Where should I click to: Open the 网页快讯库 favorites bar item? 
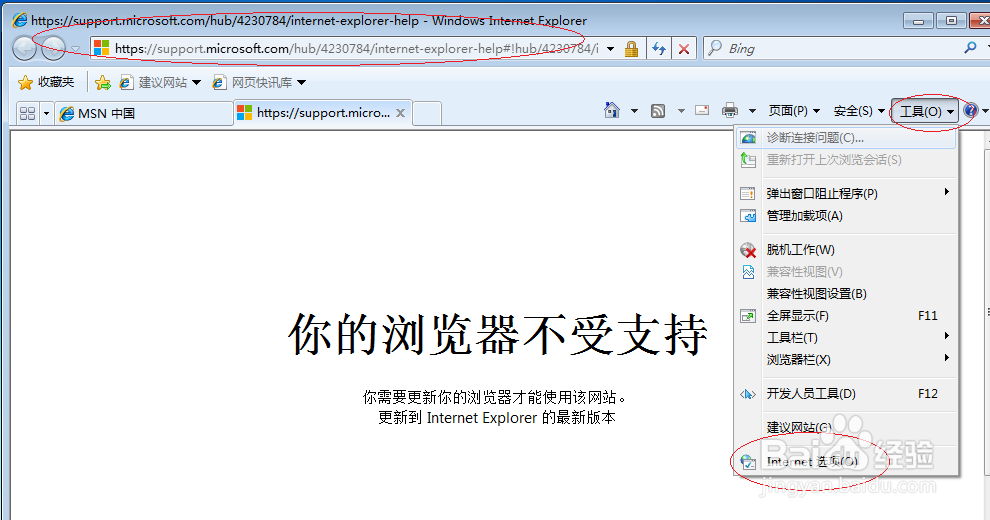(253, 83)
